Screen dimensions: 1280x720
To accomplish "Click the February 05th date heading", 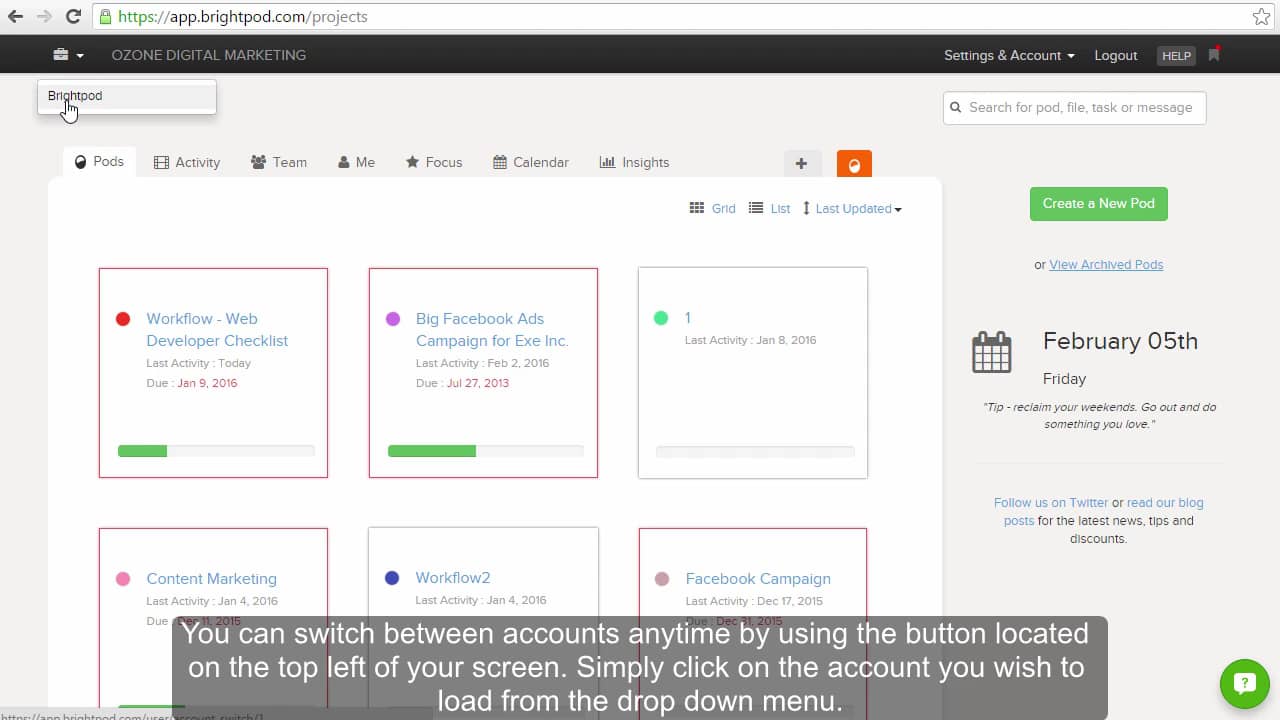I will (x=1120, y=341).
